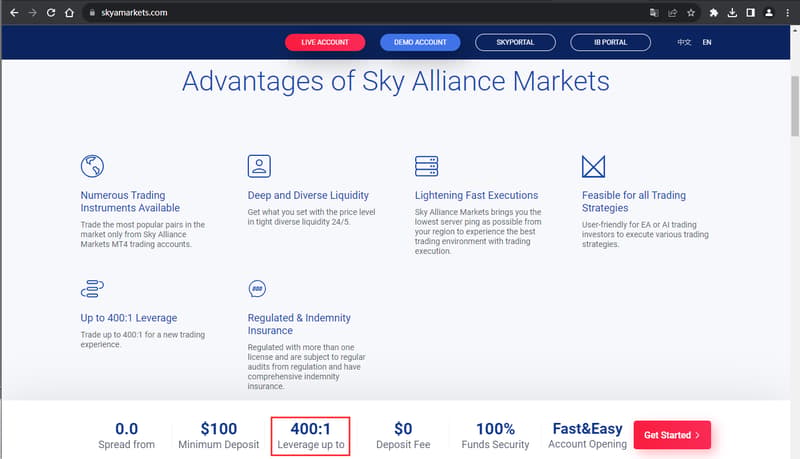This screenshot has width=800, height=459.
Task: Select the Lightening Fast Executions heading
Action: point(477,195)
